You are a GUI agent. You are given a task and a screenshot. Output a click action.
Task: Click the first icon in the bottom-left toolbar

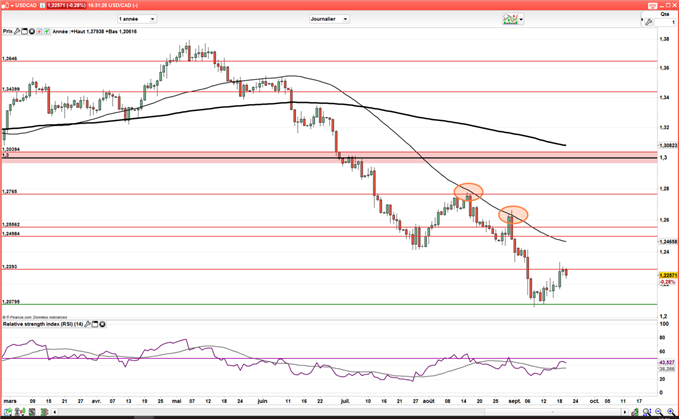(x=8, y=412)
